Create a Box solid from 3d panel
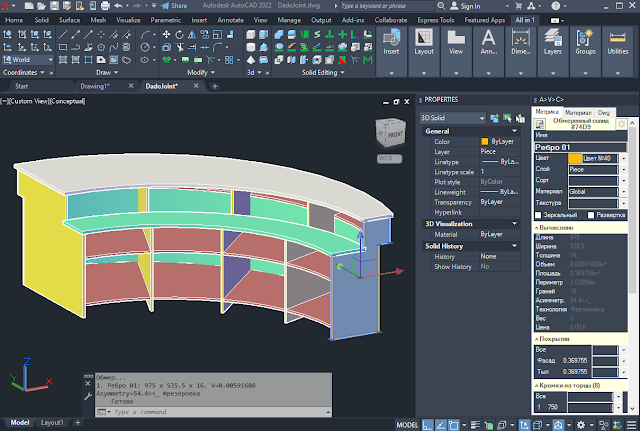The width and height of the screenshot is (640, 431). [251, 35]
